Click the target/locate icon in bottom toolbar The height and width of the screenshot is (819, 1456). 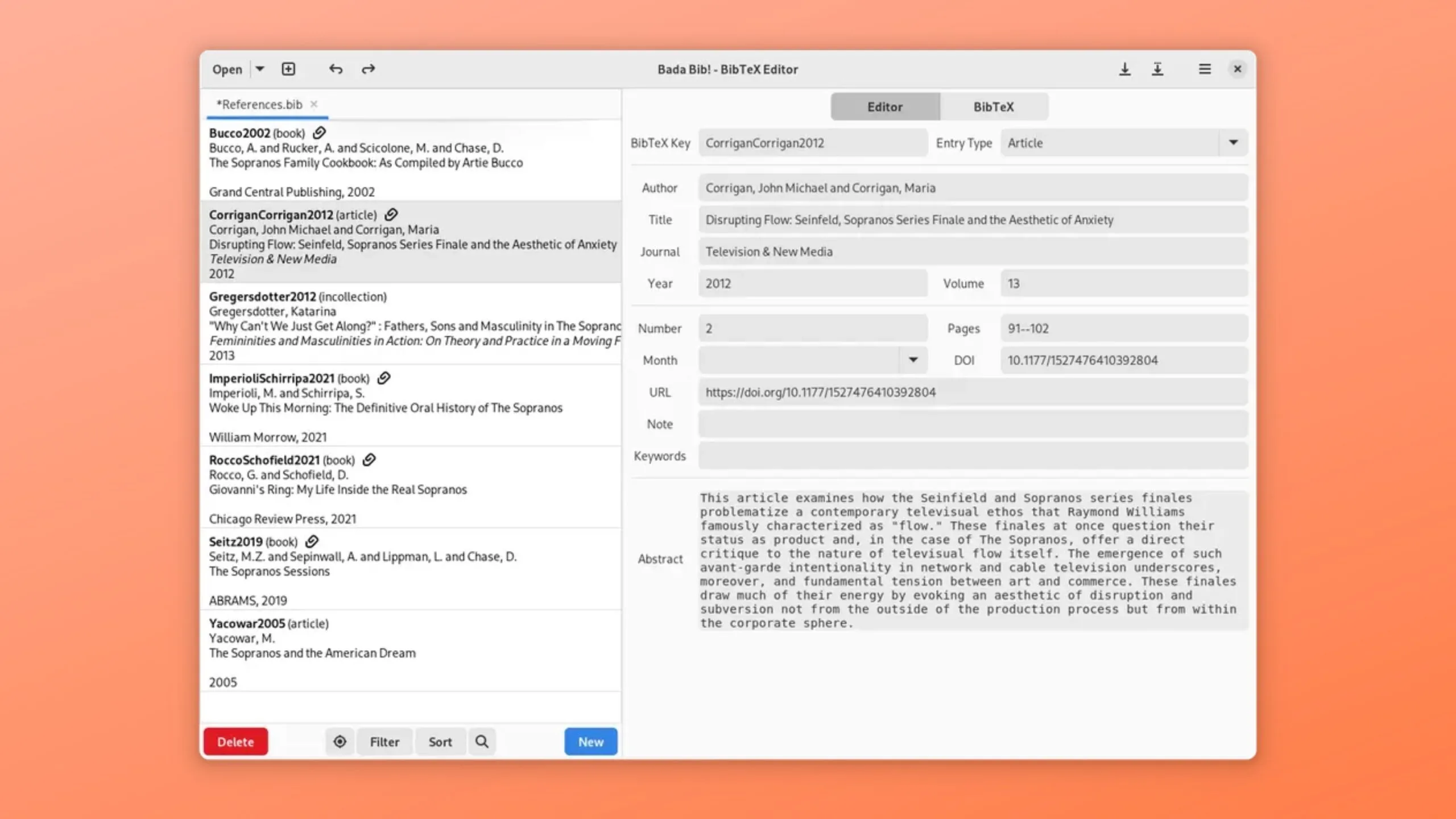pyautogui.click(x=339, y=741)
